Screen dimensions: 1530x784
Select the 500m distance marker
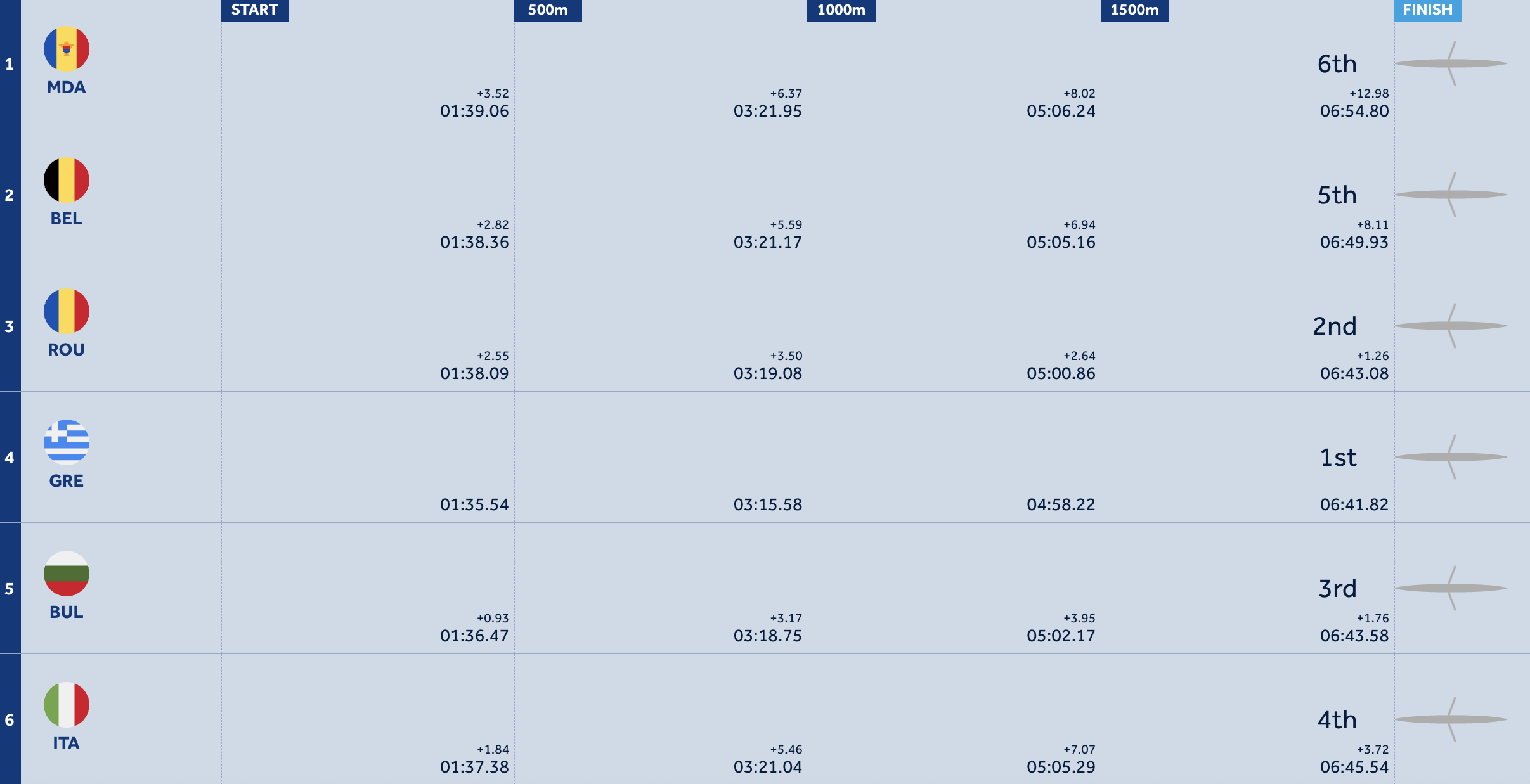(x=548, y=10)
